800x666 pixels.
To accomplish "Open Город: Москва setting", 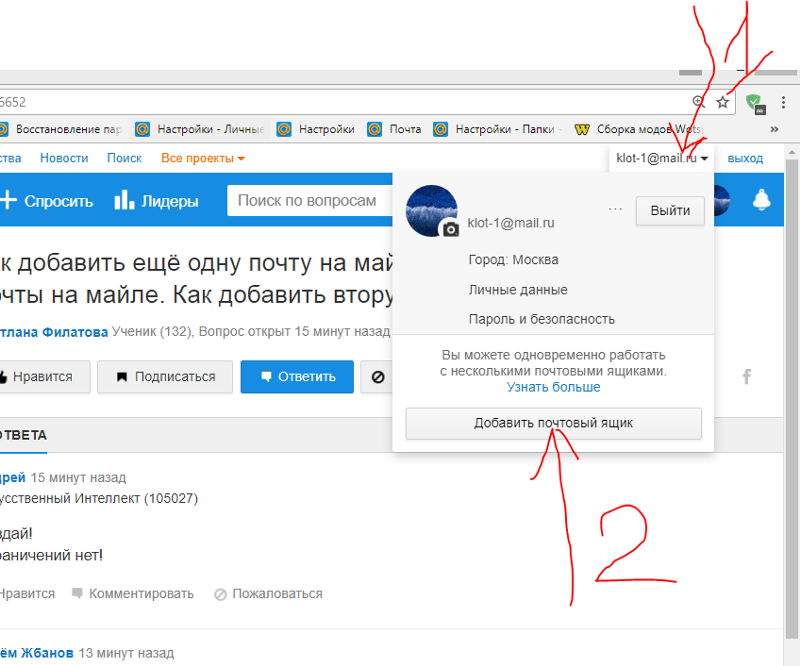I will 513,260.
